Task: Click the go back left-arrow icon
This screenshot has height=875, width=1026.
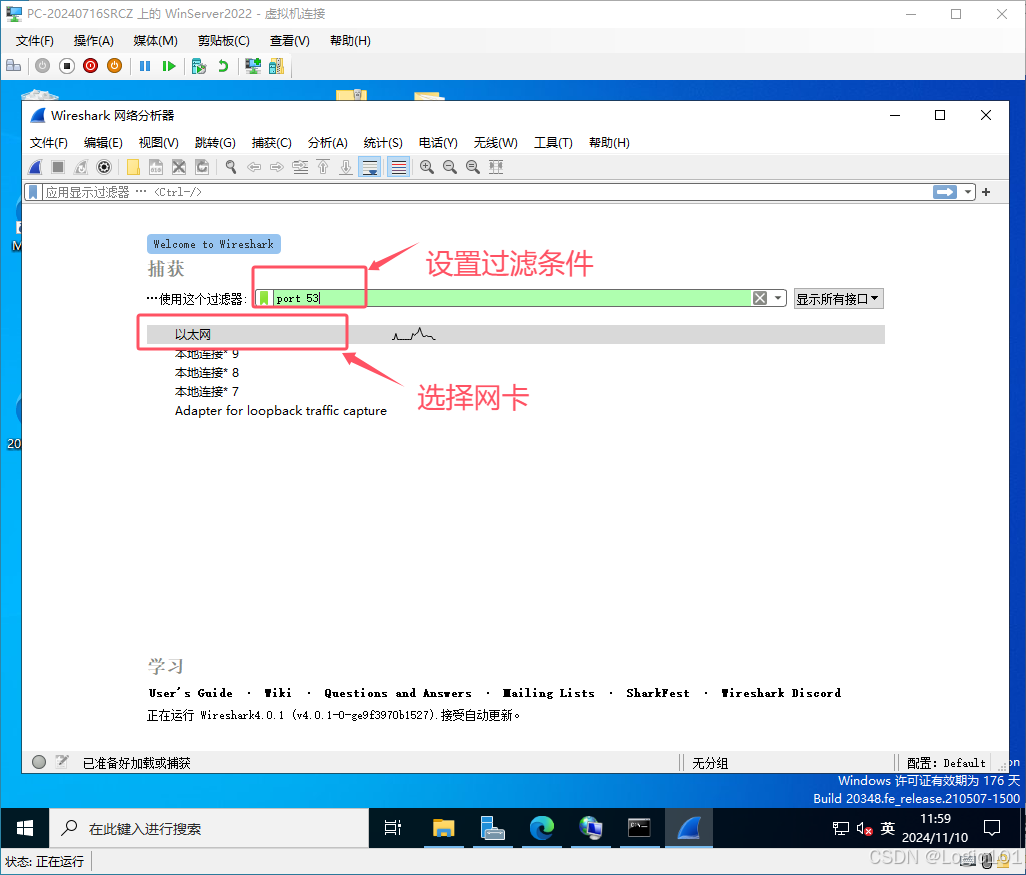Action: pos(254,167)
